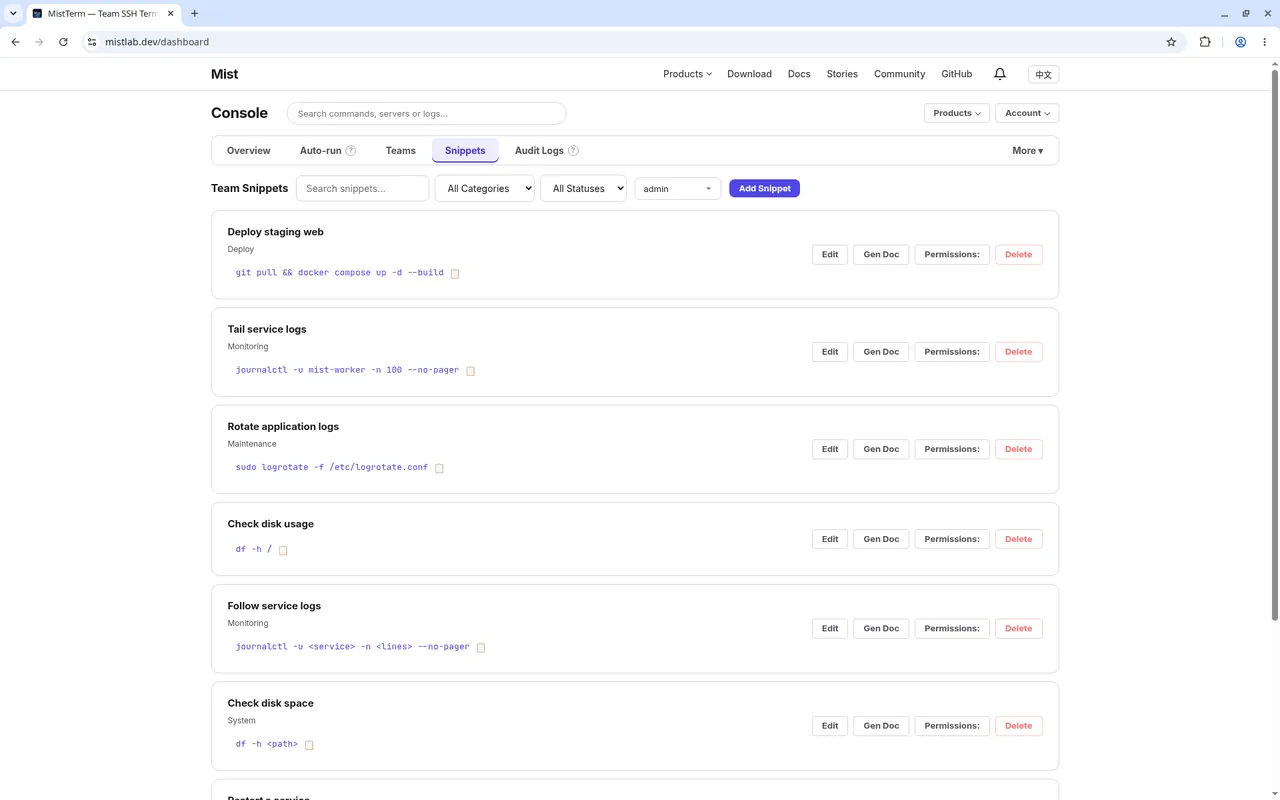This screenshot has width=1280, height=800.
Task: Copy the 'df -h /' command
Action: point(283,550)
